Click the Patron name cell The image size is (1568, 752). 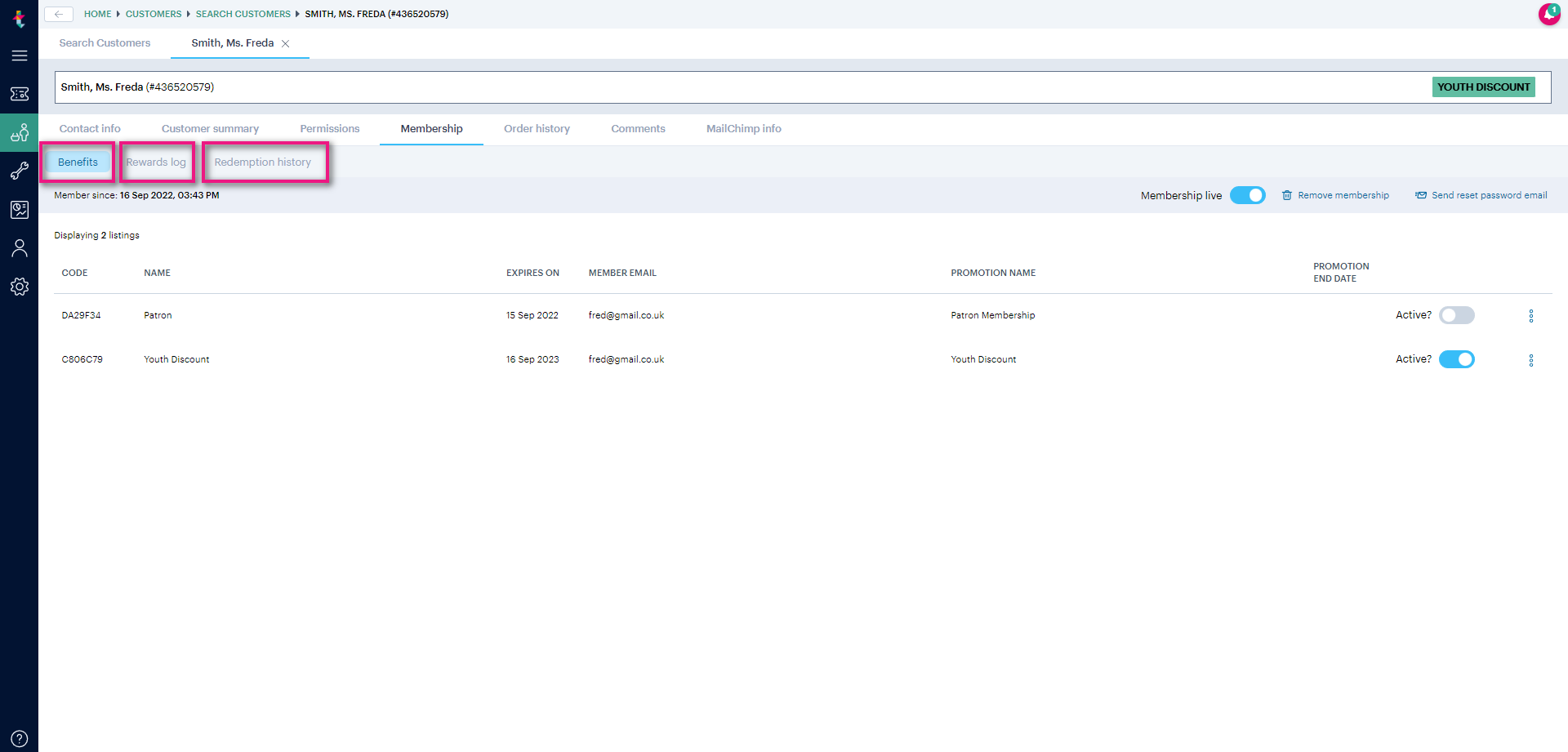click(158, 315)
